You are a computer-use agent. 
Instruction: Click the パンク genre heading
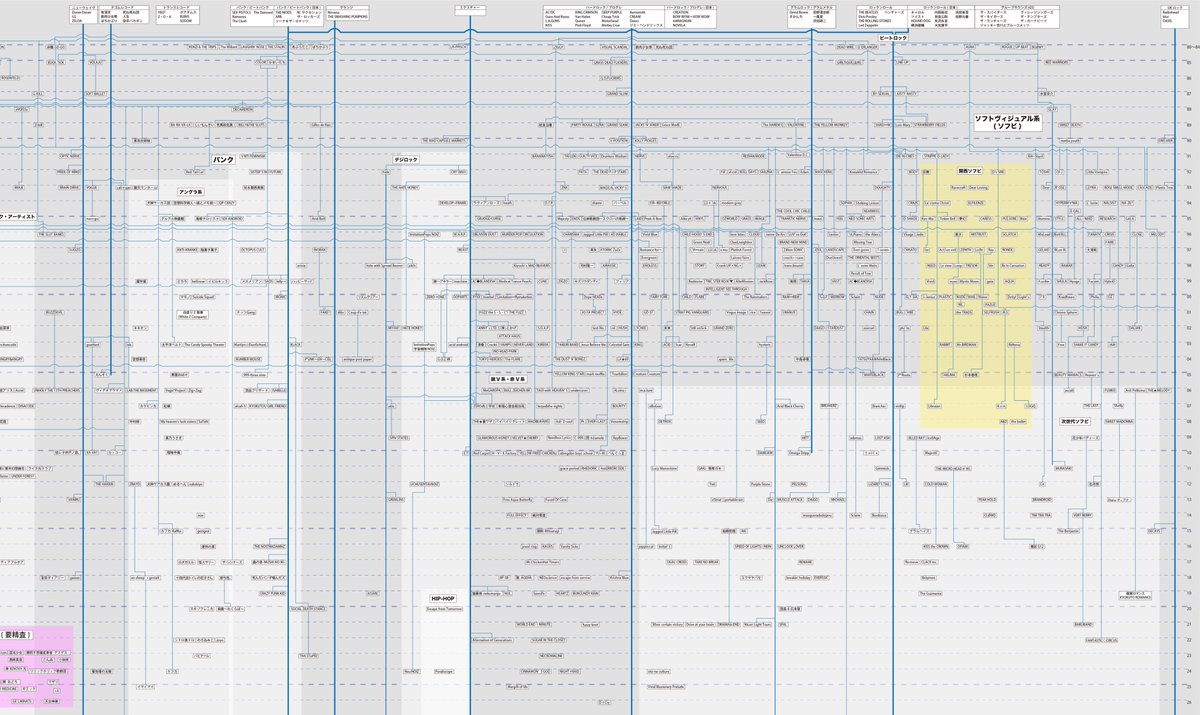click(x=223, y=159)
